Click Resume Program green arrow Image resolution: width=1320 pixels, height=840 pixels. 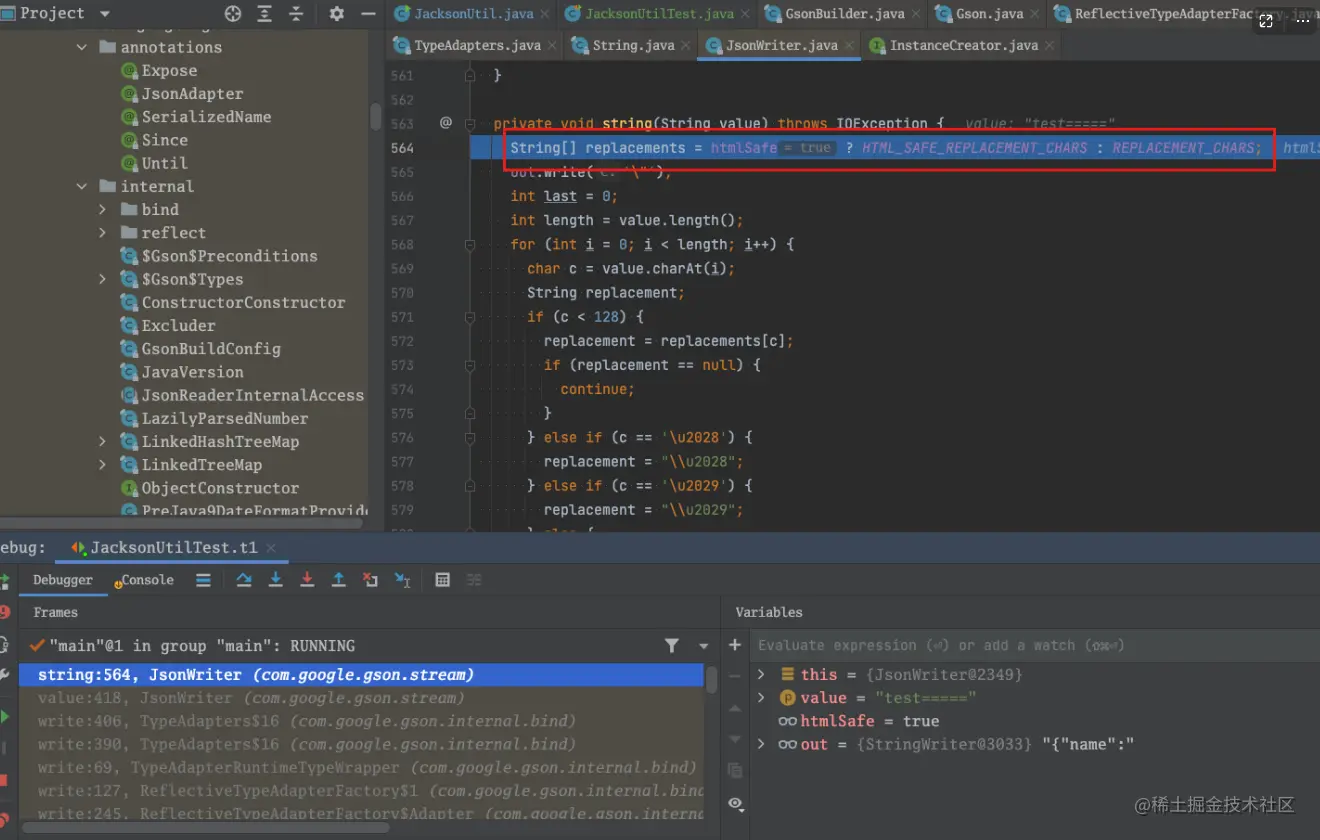pos(5,717)
